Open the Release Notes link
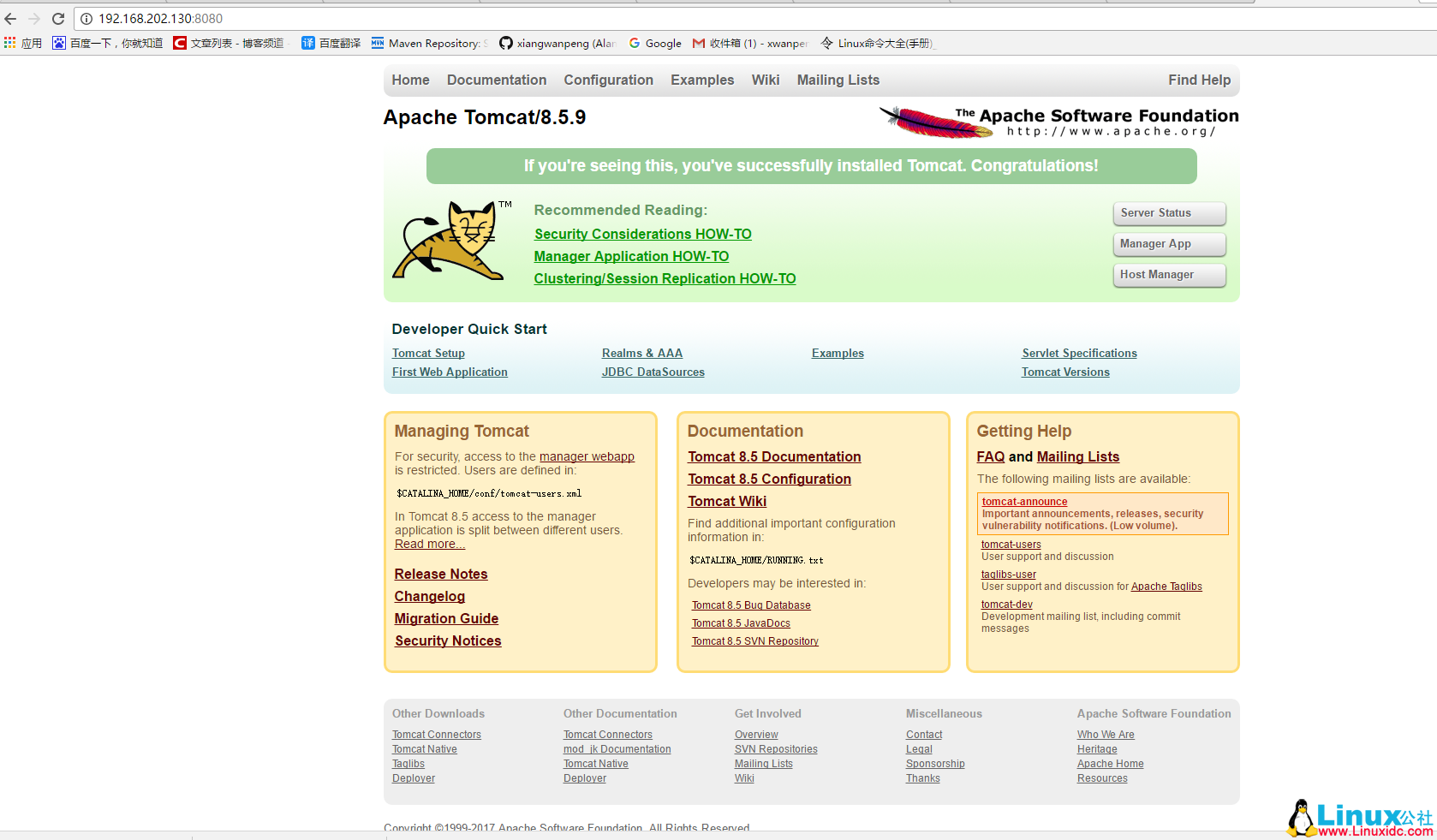The width and height of the screenshot is (1437, 840). pyautogui.click(x=441, y=574)
